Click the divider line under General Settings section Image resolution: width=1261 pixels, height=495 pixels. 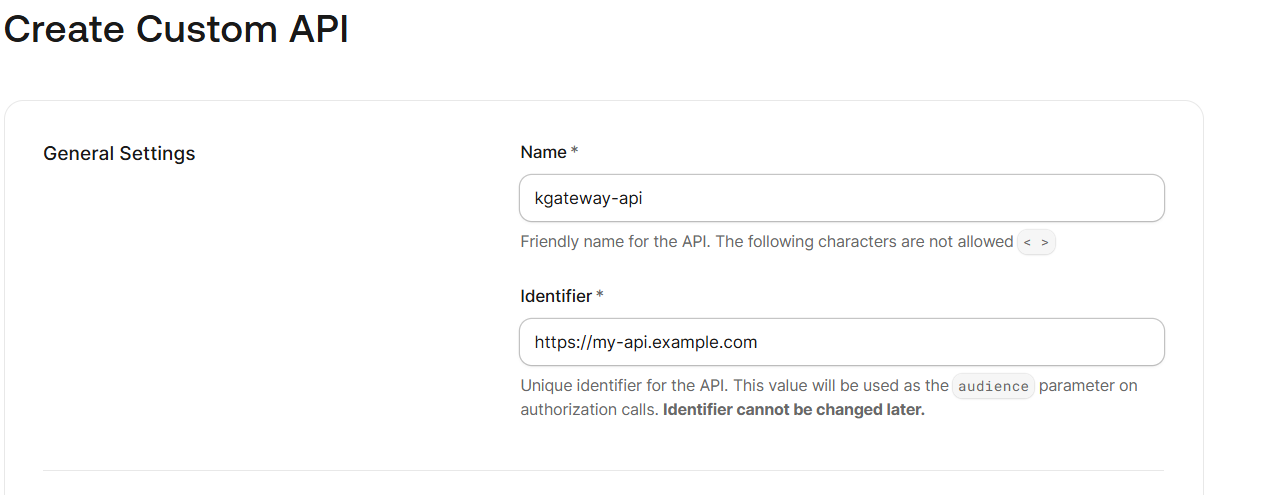tap(603, 470)
